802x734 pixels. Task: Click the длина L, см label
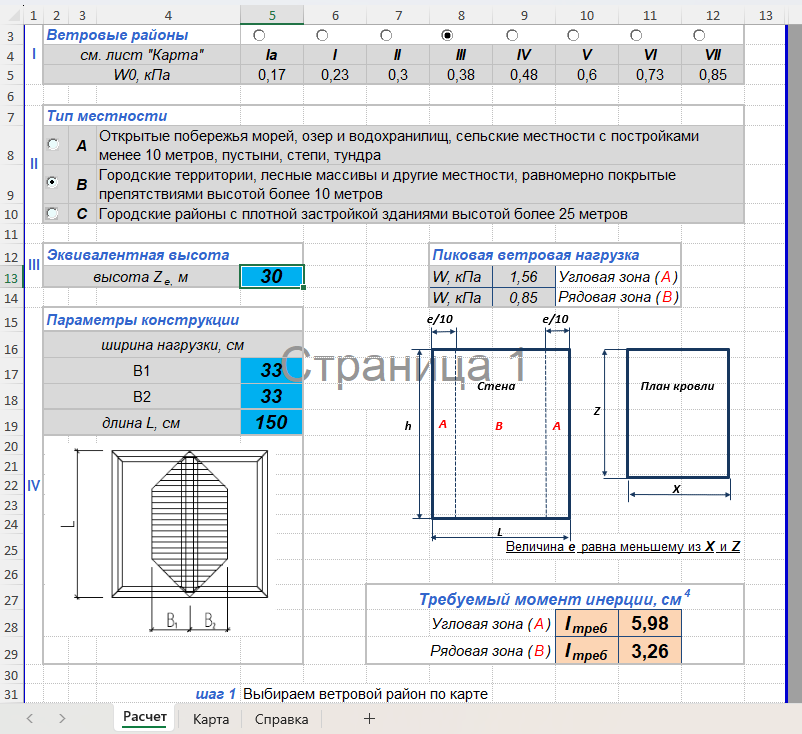tap(142, 423)
